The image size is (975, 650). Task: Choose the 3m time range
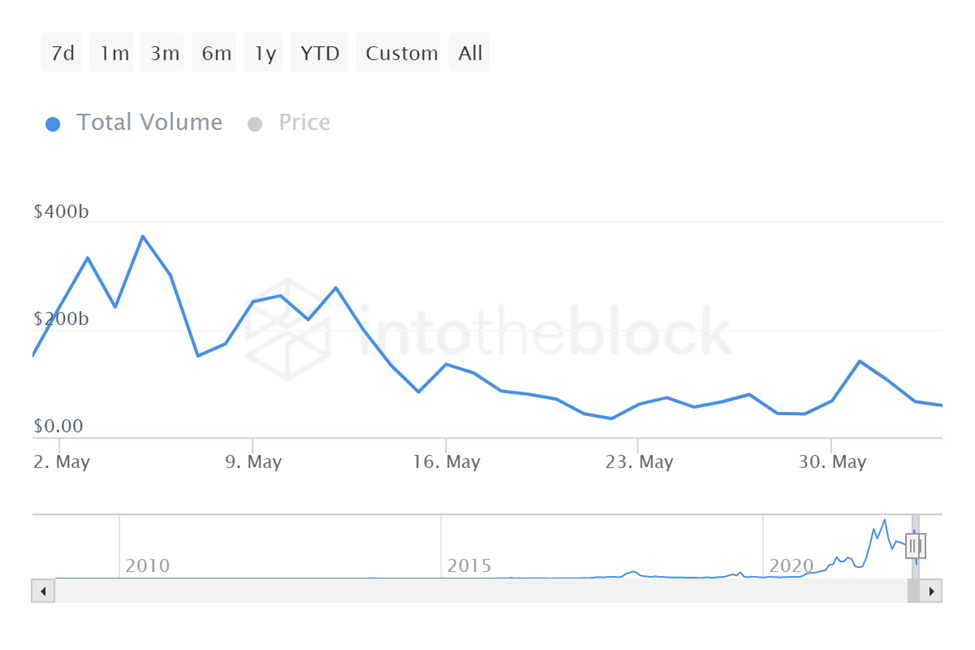165,53
